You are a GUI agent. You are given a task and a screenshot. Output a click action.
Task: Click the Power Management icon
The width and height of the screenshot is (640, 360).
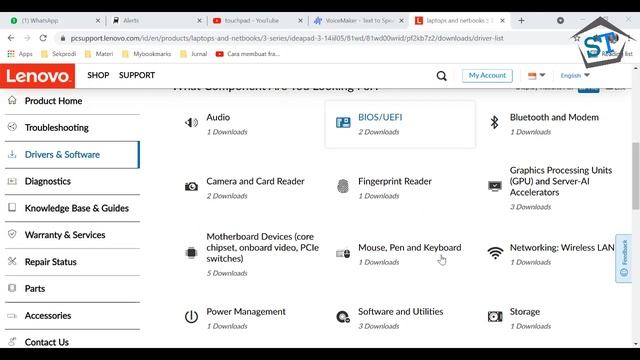[191, 316]
